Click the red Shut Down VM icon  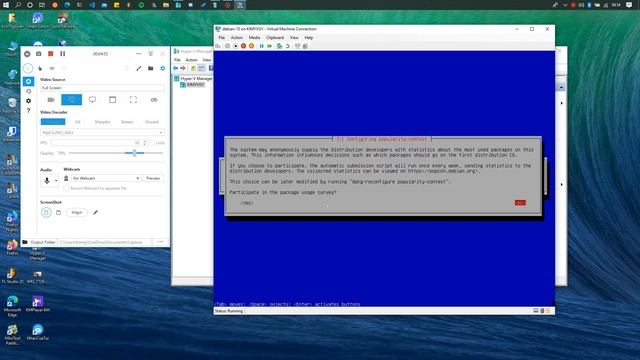[243, 46]
